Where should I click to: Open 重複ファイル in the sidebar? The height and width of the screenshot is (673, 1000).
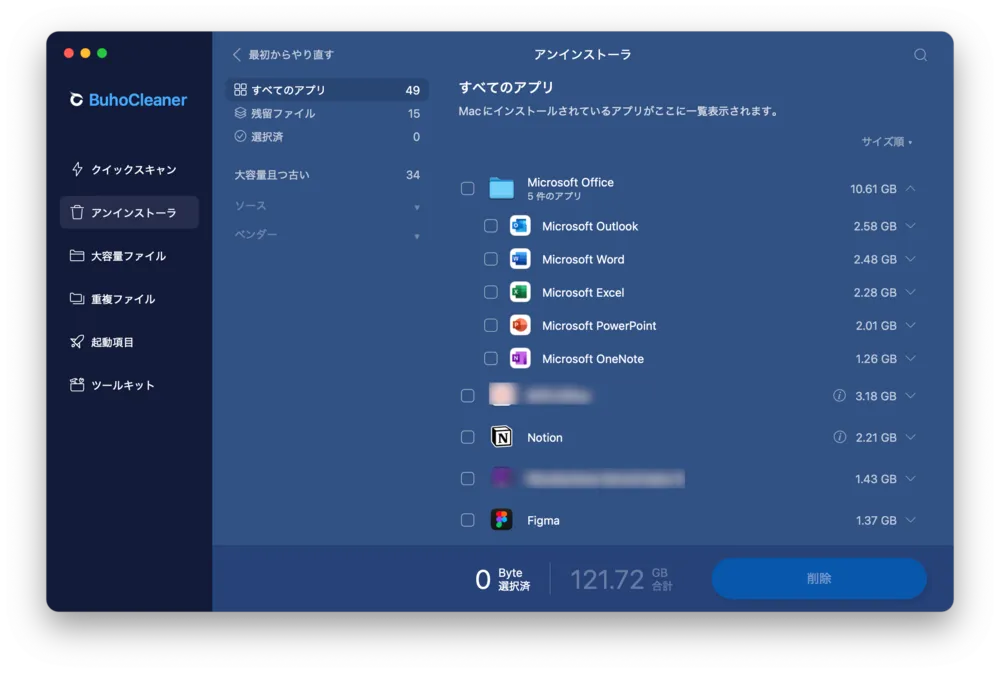(129, 299)
